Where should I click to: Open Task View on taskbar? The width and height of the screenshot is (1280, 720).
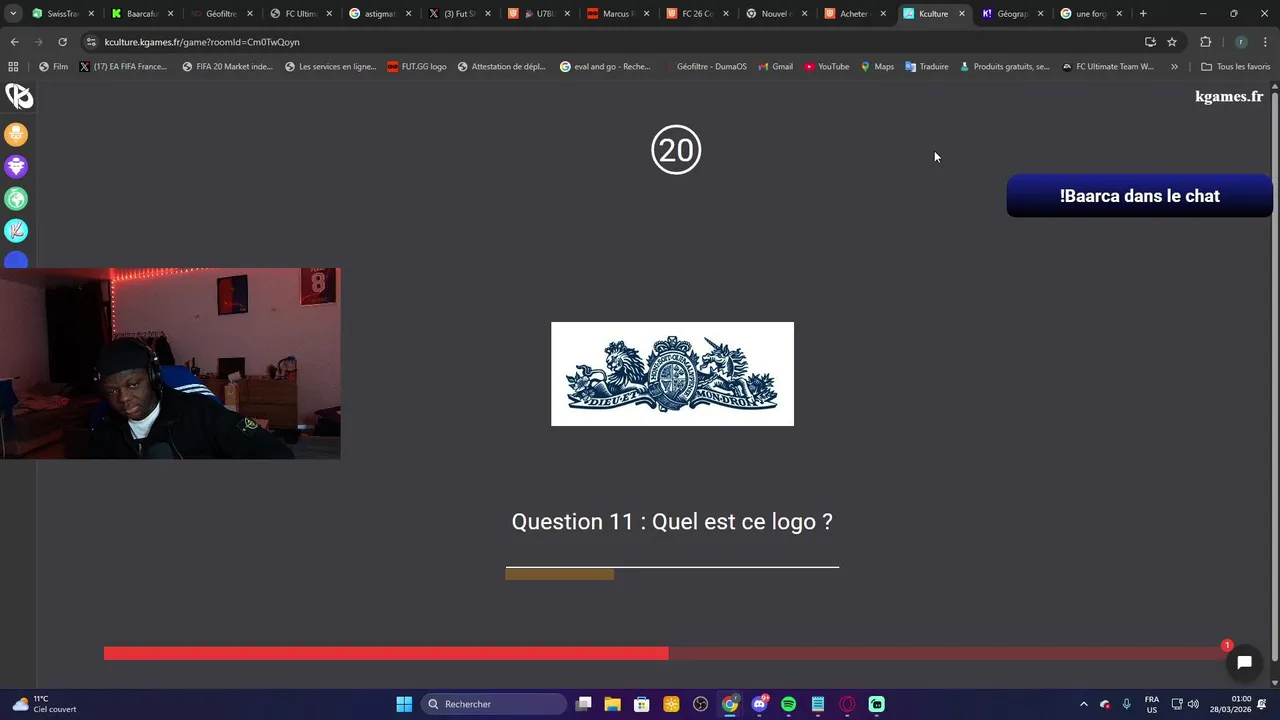tap(584, 704)
